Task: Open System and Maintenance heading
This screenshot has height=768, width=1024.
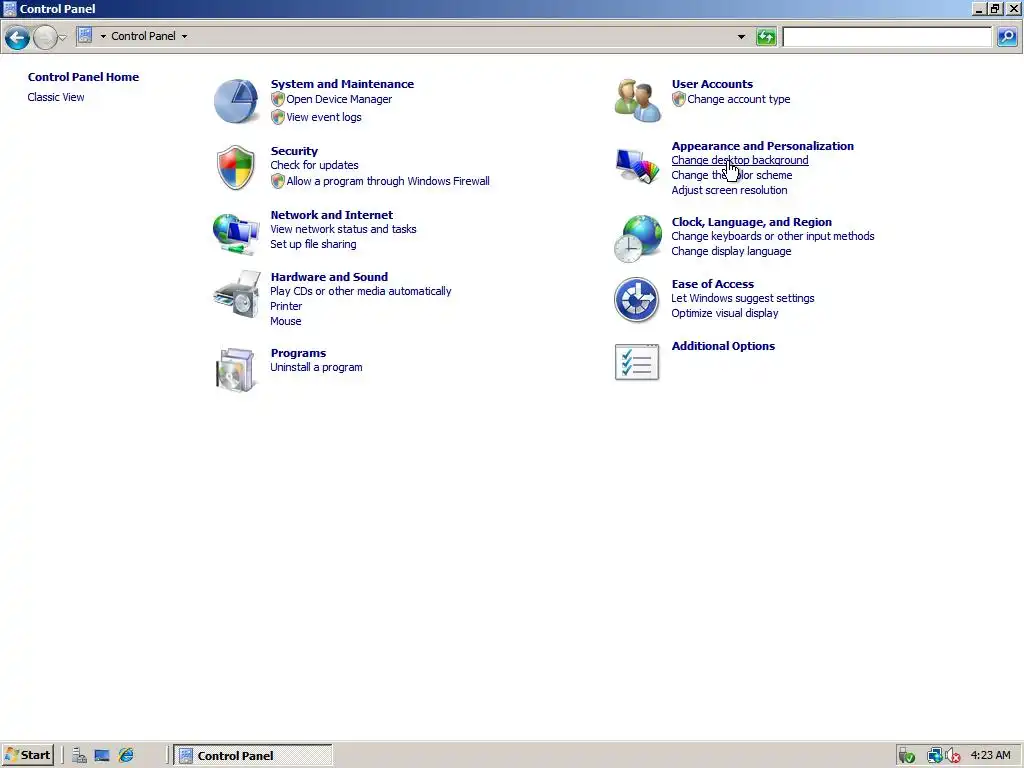Action: (342, 84)
